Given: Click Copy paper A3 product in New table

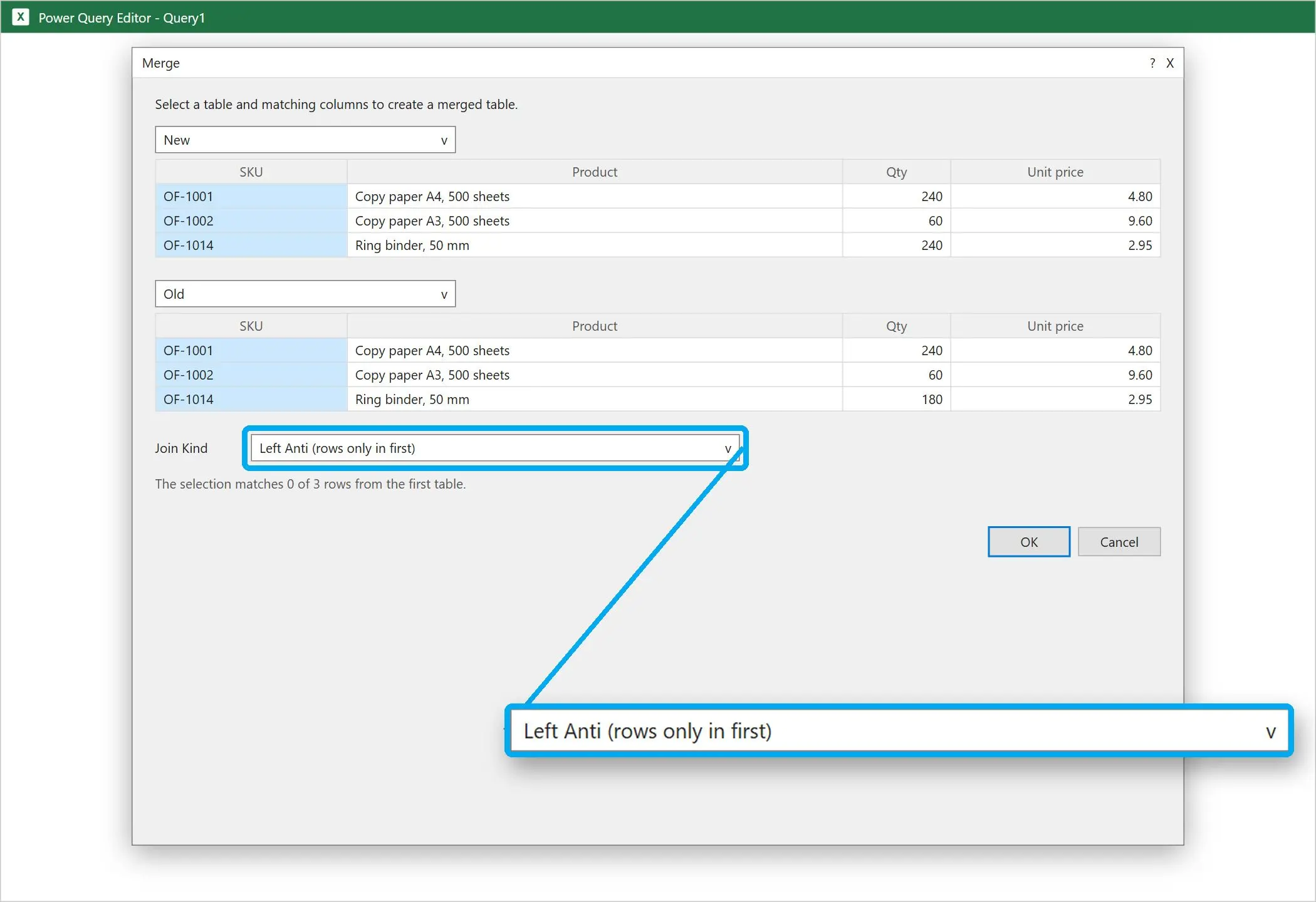Looking at the screenshot, I should point(595,220).
